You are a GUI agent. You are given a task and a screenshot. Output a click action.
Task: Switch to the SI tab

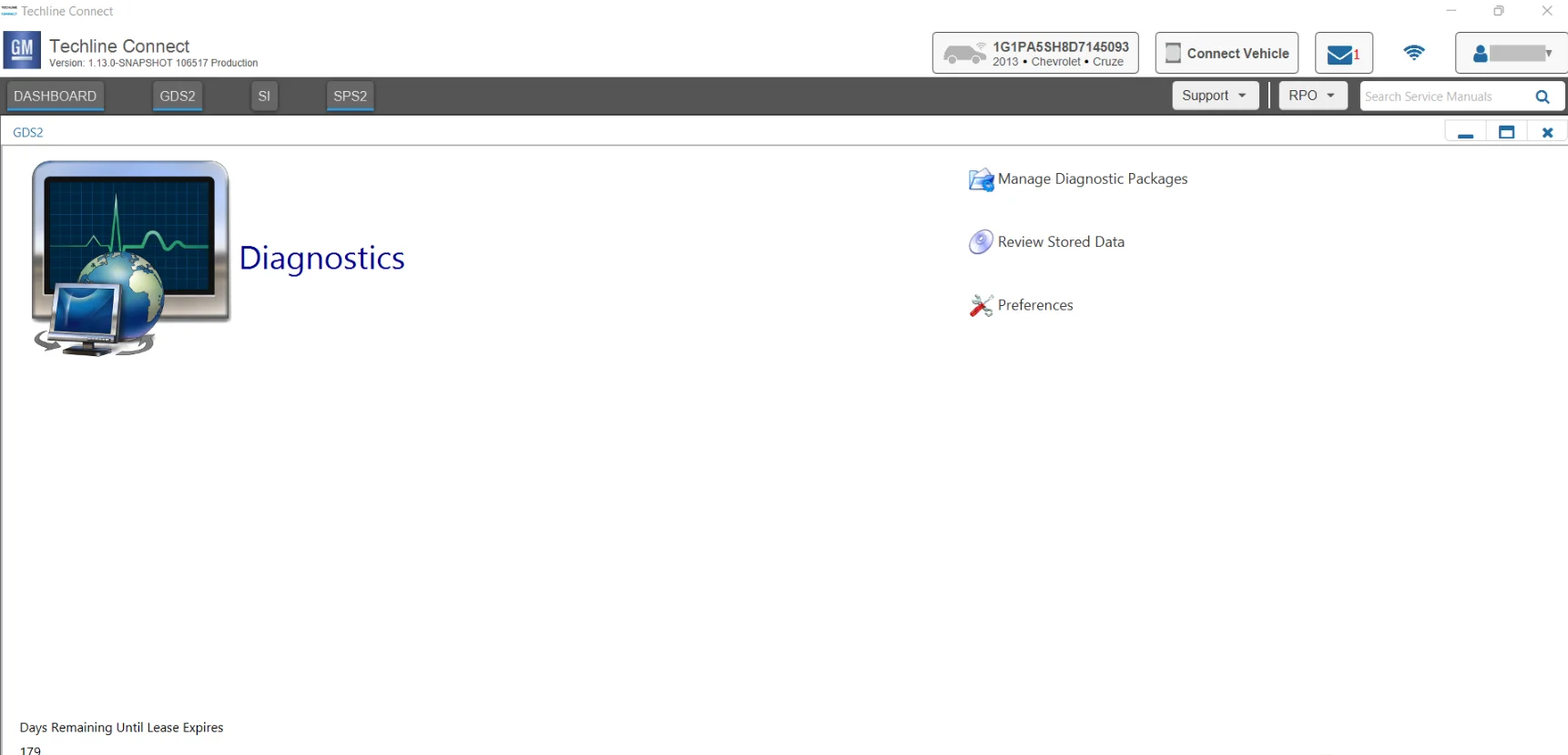click(x=264, y=96)
